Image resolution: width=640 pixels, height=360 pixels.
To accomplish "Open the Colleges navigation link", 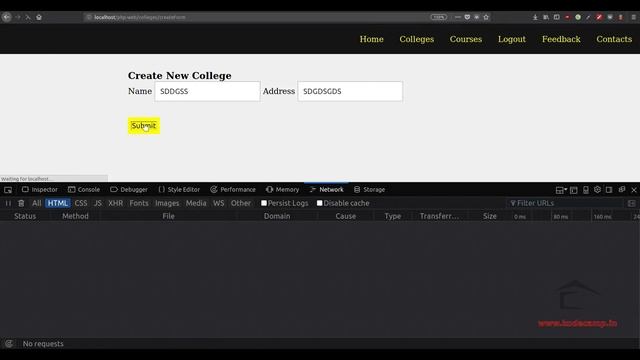I will tap(416, 39).
